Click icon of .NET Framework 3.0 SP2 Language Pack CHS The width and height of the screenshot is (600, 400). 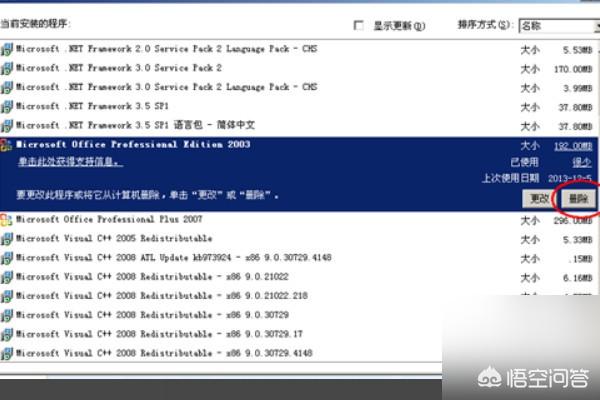(x=7, y=88)
